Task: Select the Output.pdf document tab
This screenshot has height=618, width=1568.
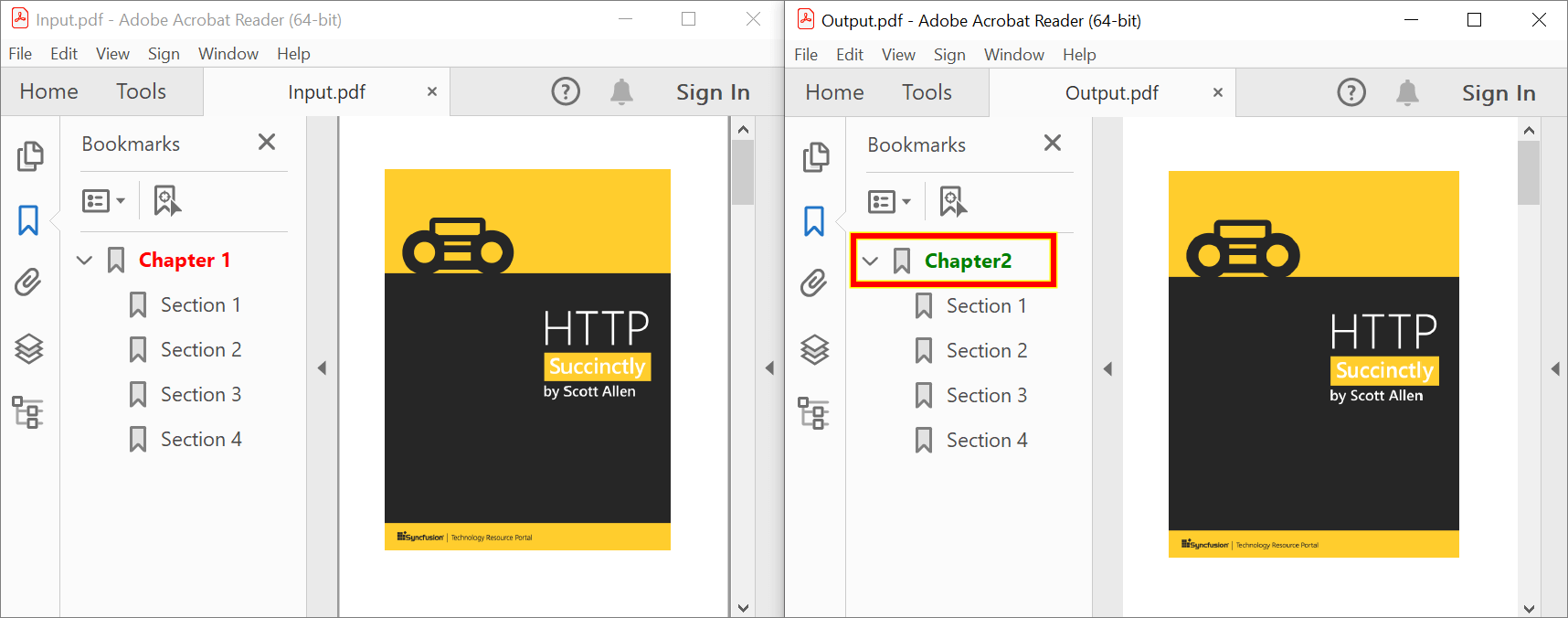Action: click(1112, 92)
